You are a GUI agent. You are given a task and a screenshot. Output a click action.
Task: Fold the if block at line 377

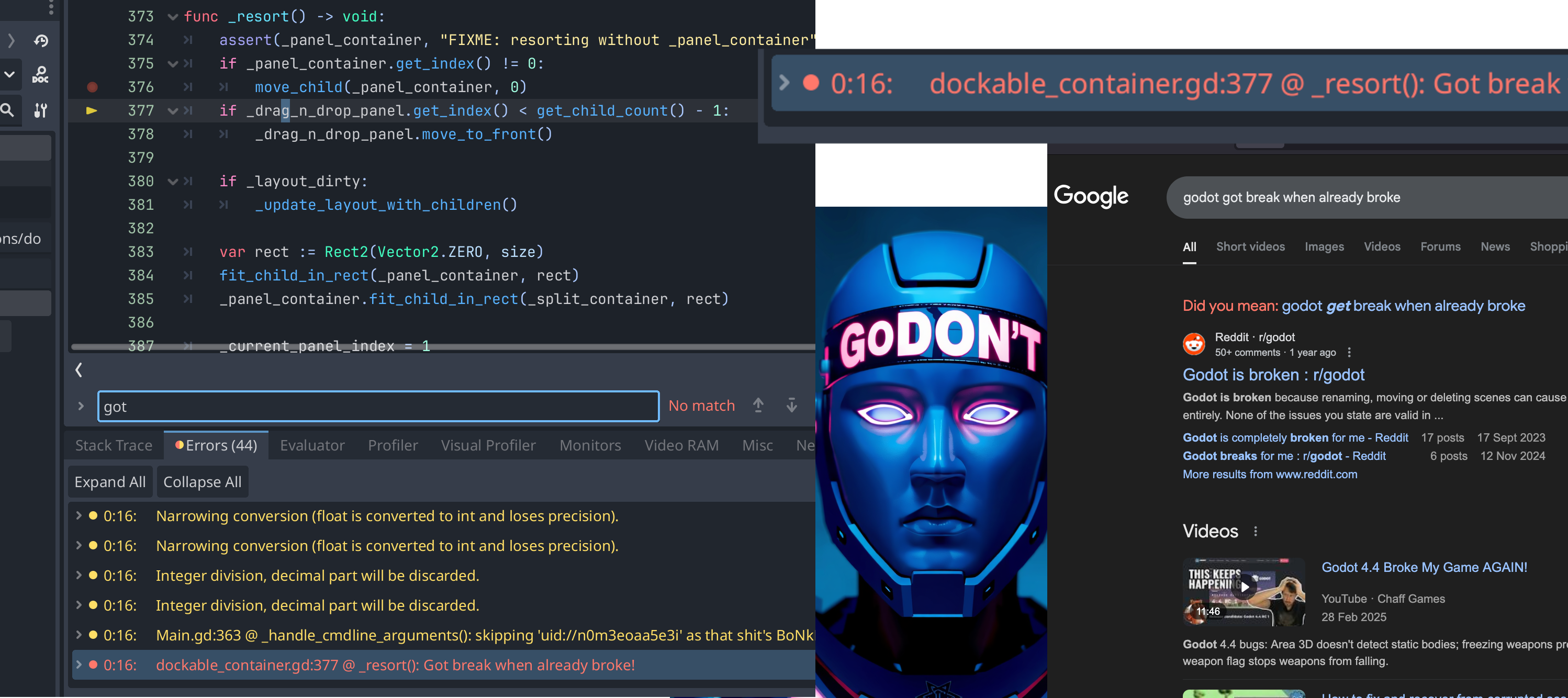pos(172,111)
